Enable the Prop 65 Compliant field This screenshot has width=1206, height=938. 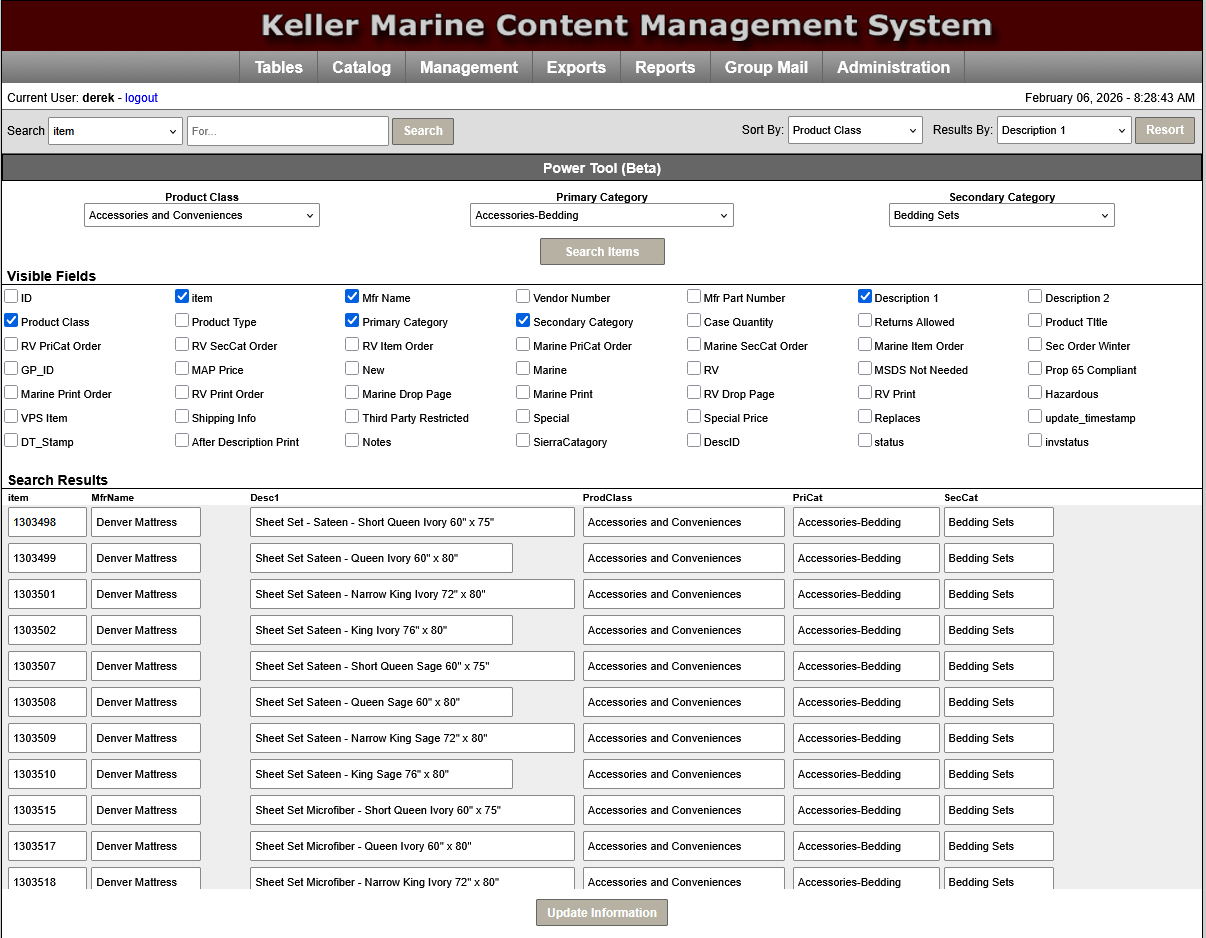coord(1034,369)
